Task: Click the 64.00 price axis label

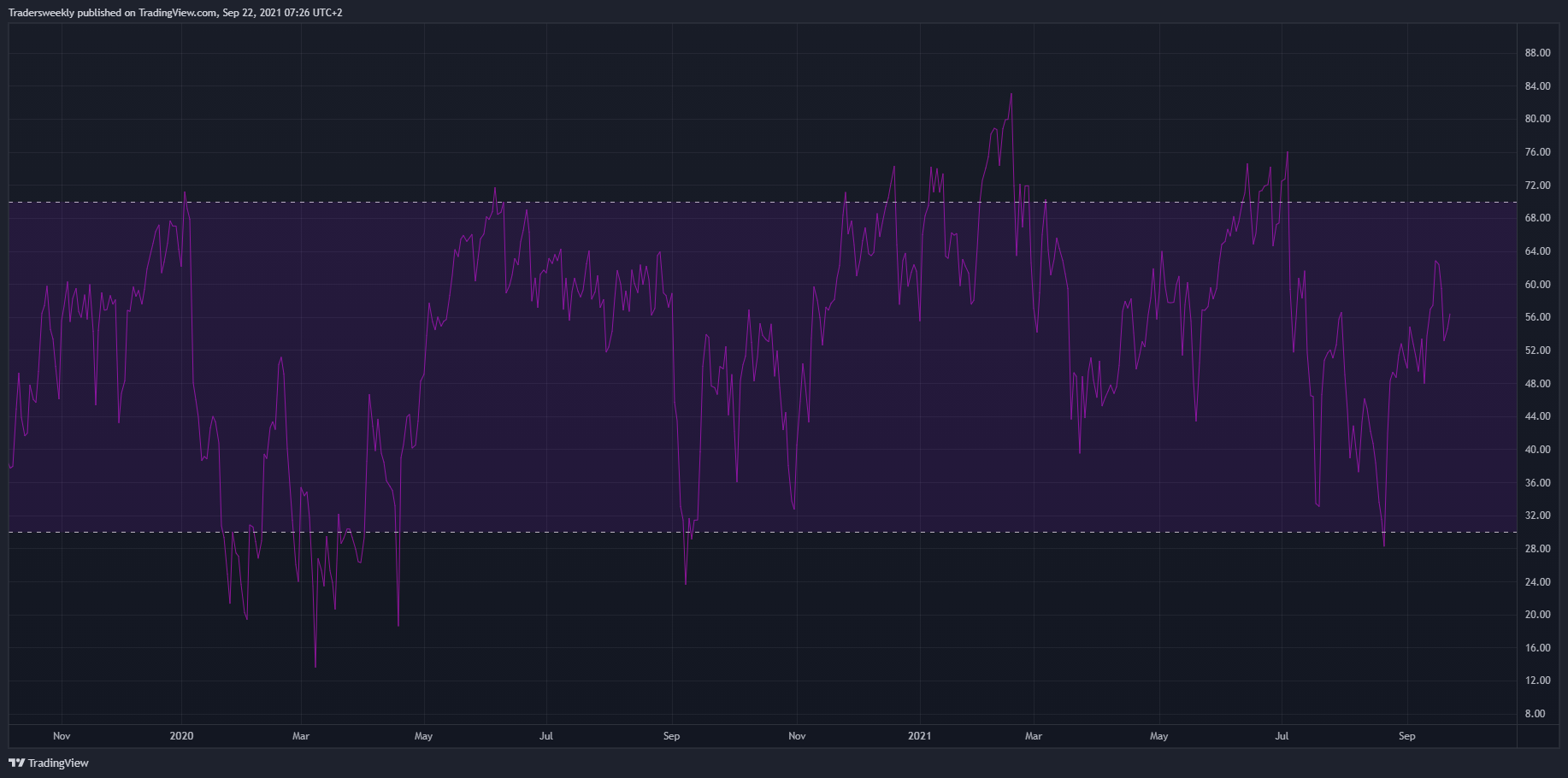Action: click(x=1537, y=251)
